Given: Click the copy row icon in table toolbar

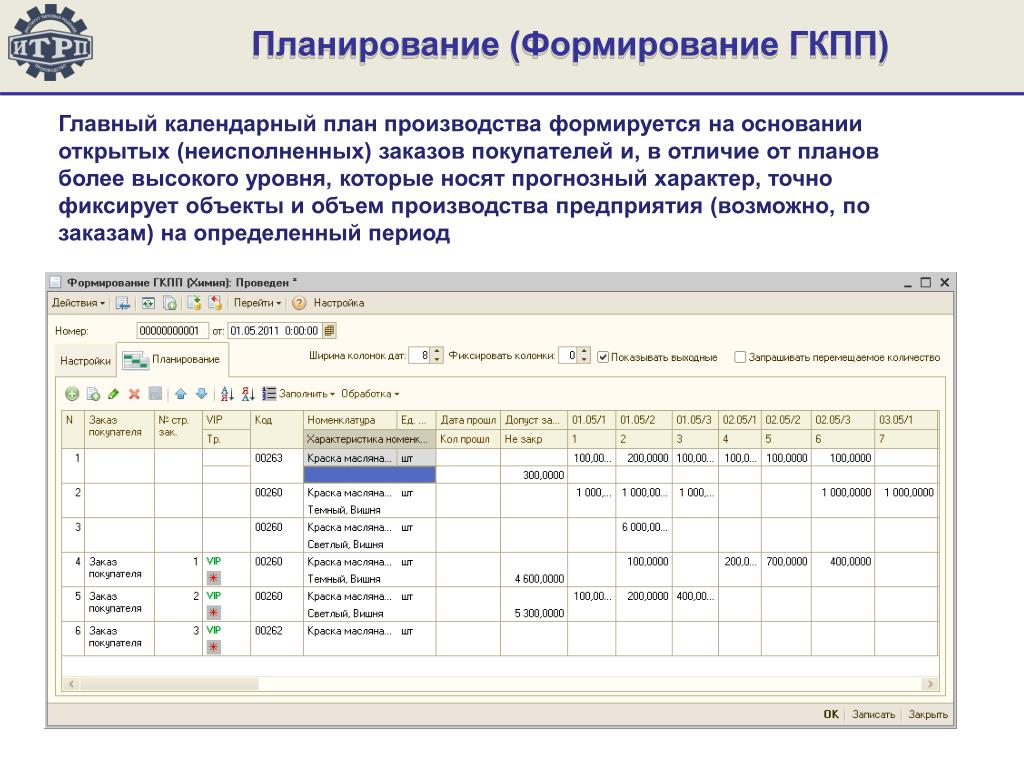Looking at the screenshot, I should point(93,394).
